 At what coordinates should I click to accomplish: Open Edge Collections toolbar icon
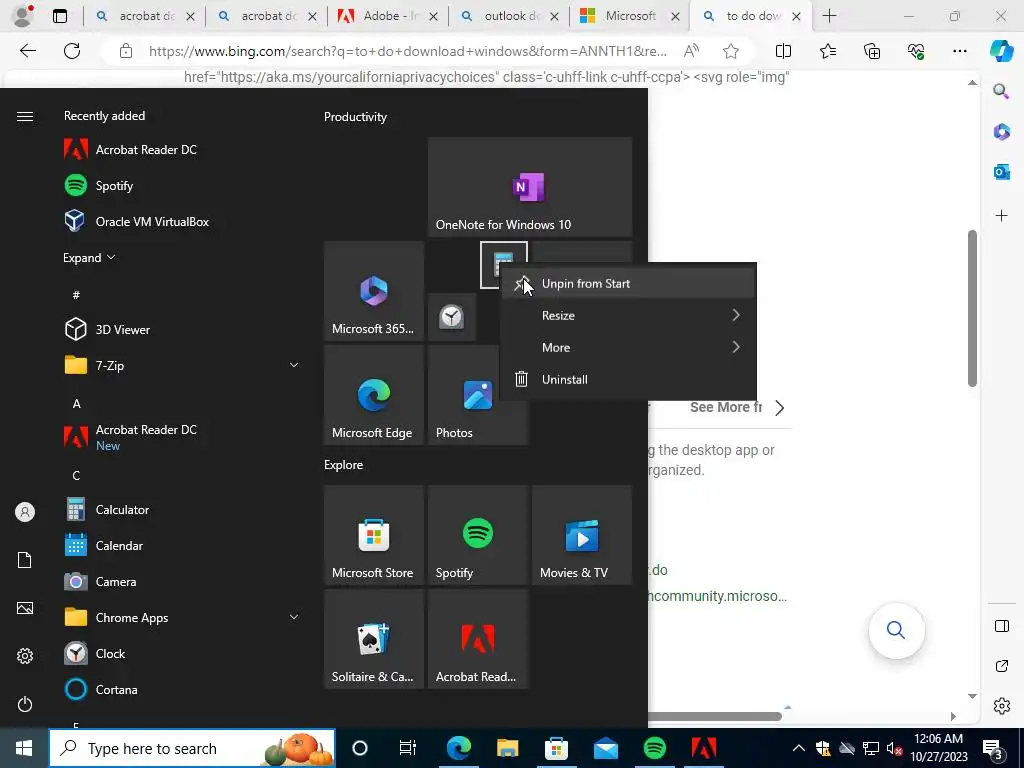click(x=872, y=51)
